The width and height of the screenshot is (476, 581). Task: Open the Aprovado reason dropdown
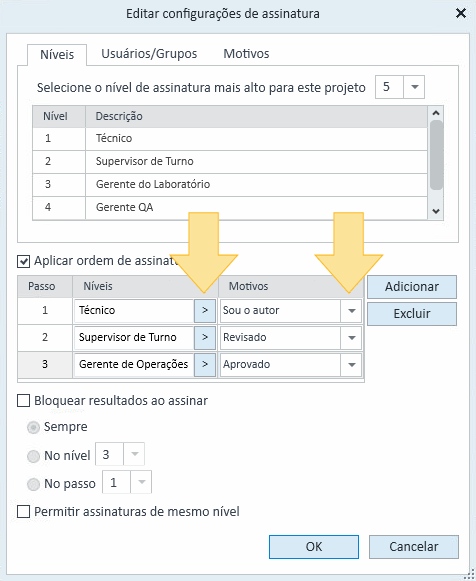352,365
